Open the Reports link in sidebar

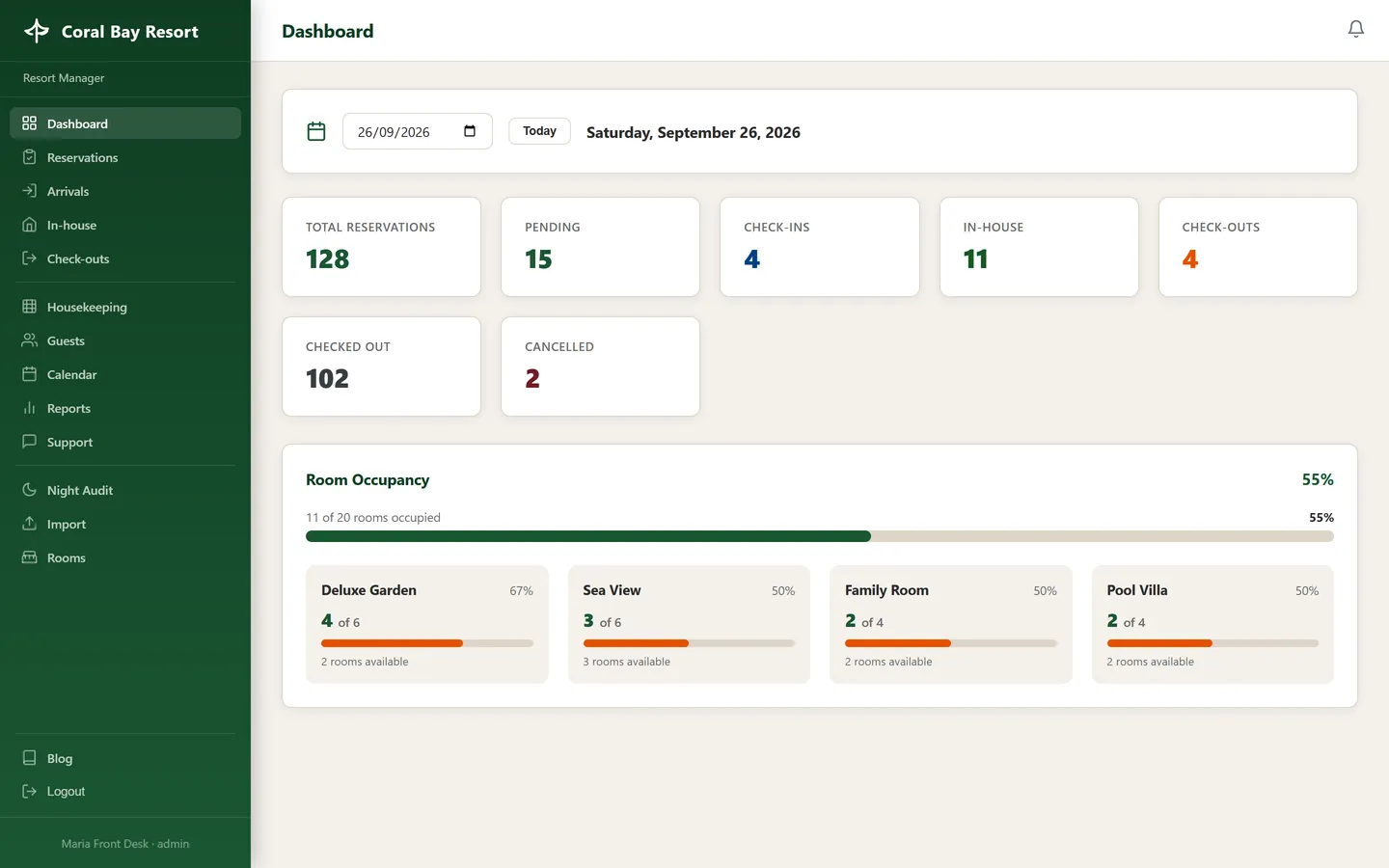tap(125, 408)
